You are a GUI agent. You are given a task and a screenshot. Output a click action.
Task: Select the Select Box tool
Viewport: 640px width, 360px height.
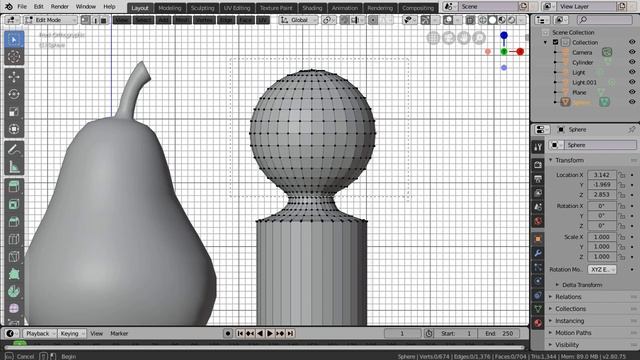[x=14, y=40]
